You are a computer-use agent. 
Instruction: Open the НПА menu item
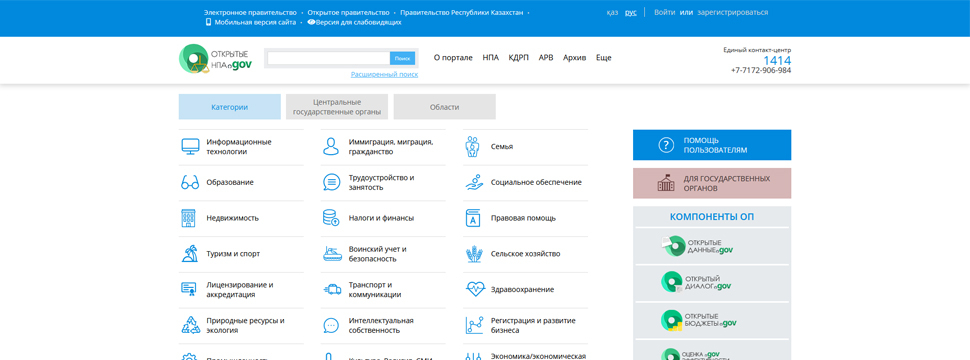click(x=491, y=58)
